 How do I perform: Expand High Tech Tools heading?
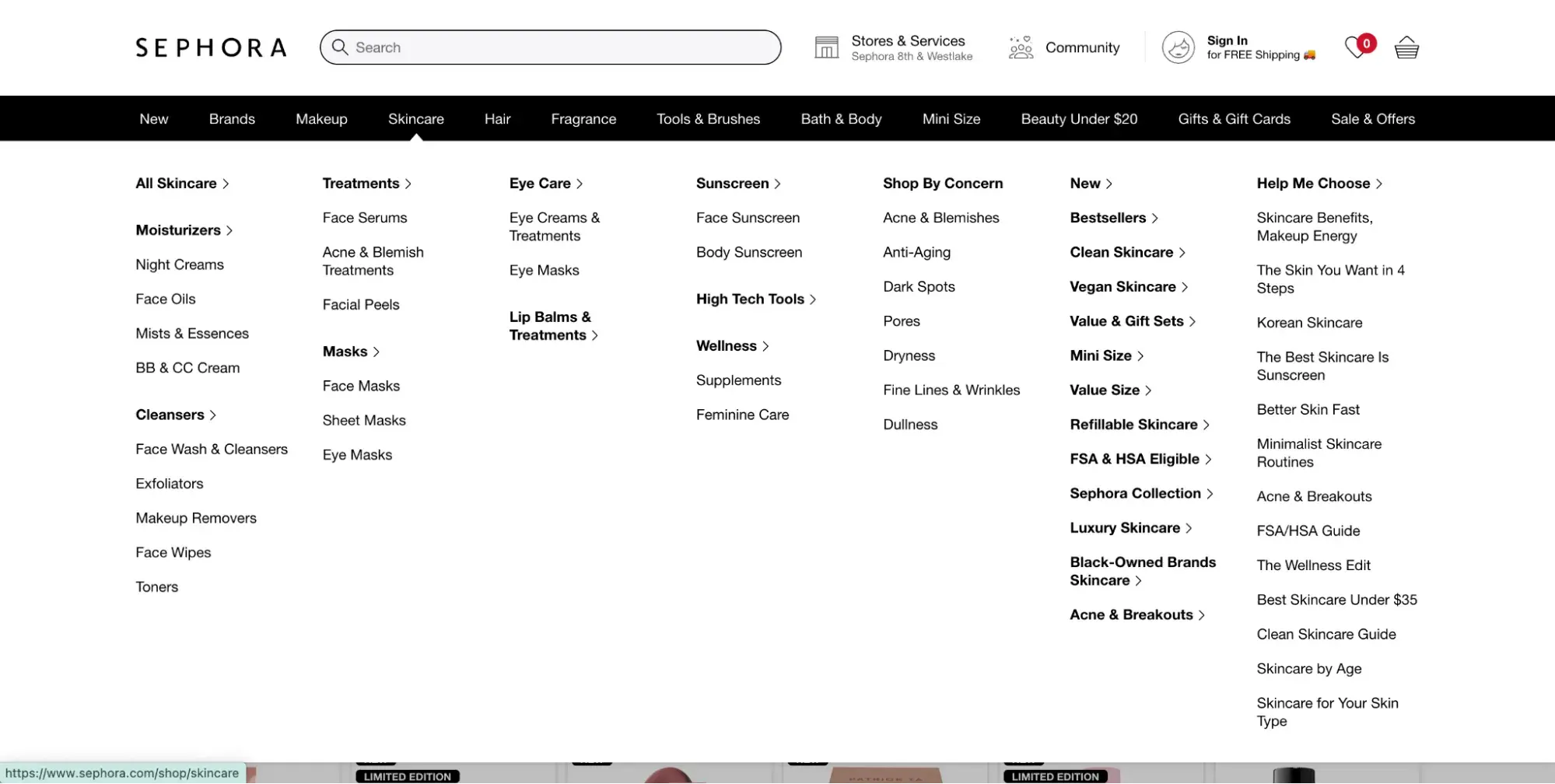(x=756, y=299)
